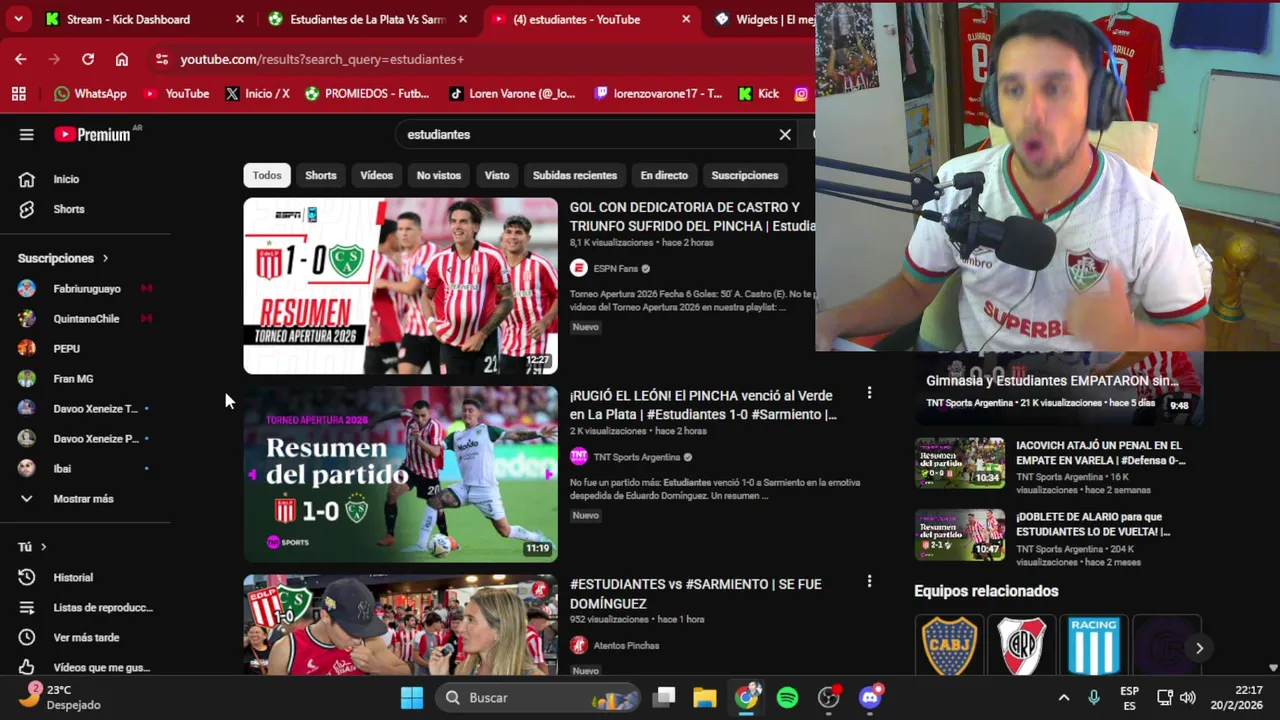This screenshot has width=1280, height=720.
Task: Expand the Suscripciones section arrow
Action: [x=105, y=258]
